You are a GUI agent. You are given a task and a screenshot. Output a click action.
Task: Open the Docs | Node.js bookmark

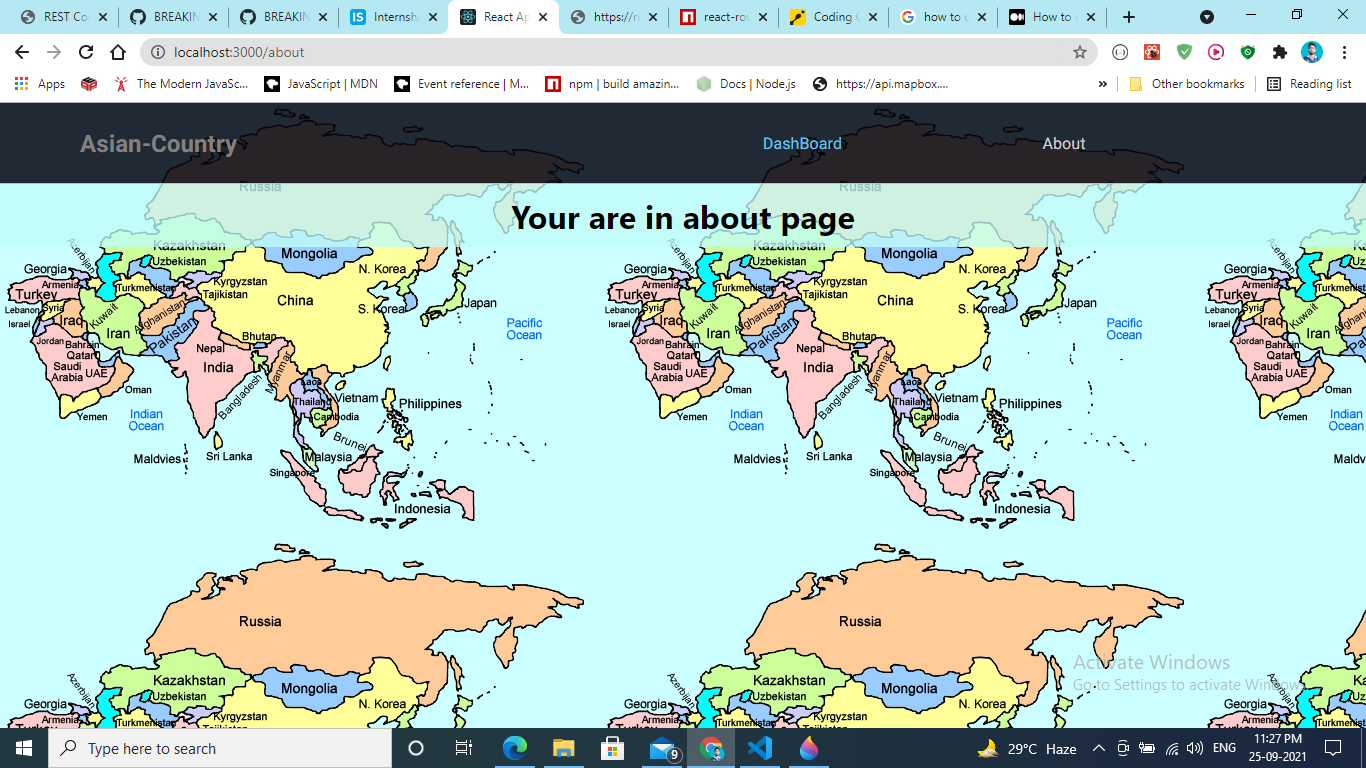coord(746,84)
